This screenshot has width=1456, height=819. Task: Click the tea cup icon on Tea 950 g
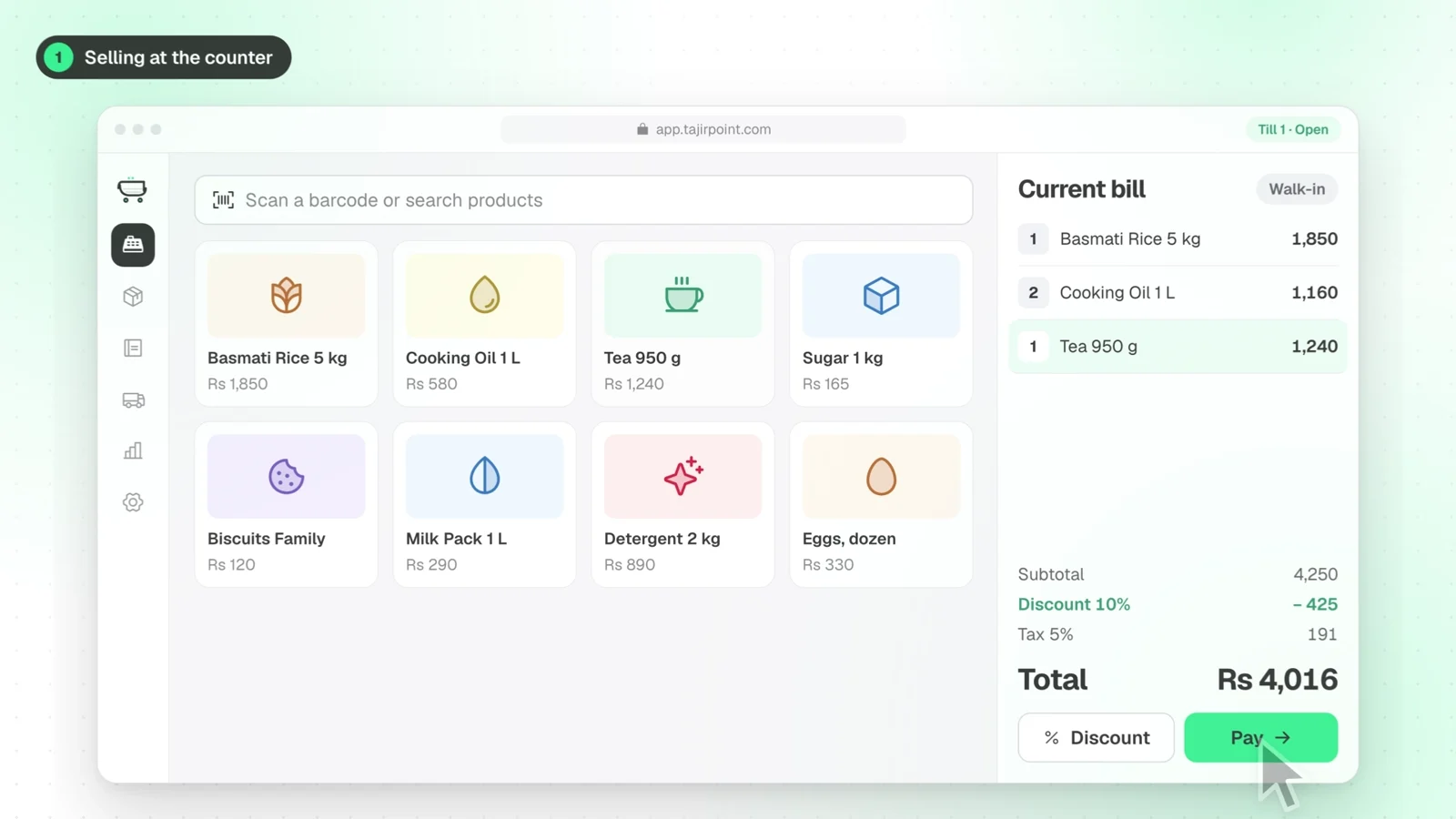(683, 295)
